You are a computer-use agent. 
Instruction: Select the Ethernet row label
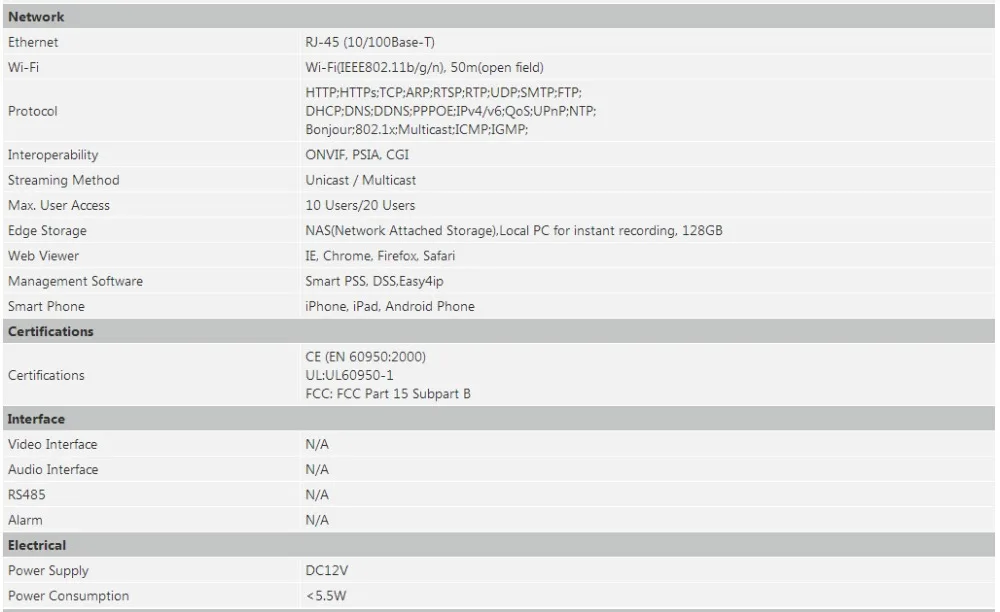coord(33,42)
